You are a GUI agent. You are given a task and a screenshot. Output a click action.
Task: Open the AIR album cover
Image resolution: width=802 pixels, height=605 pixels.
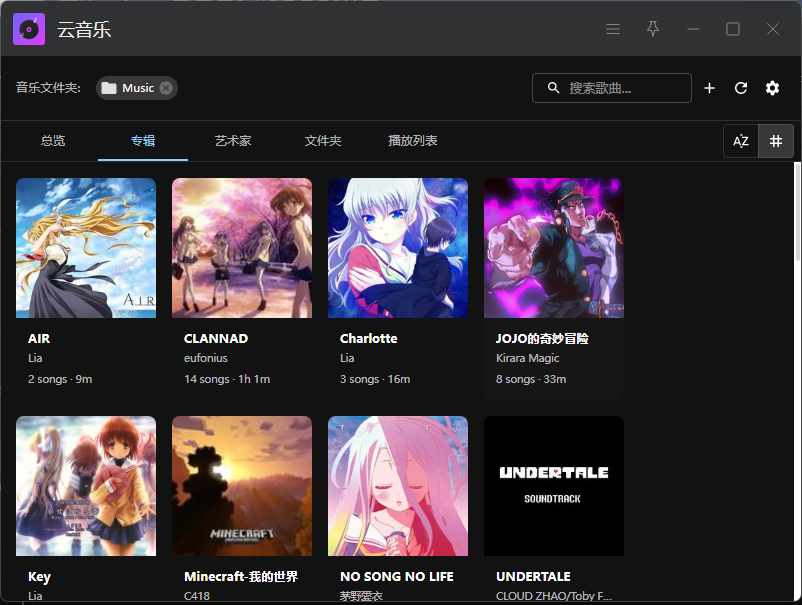point(86,248)
